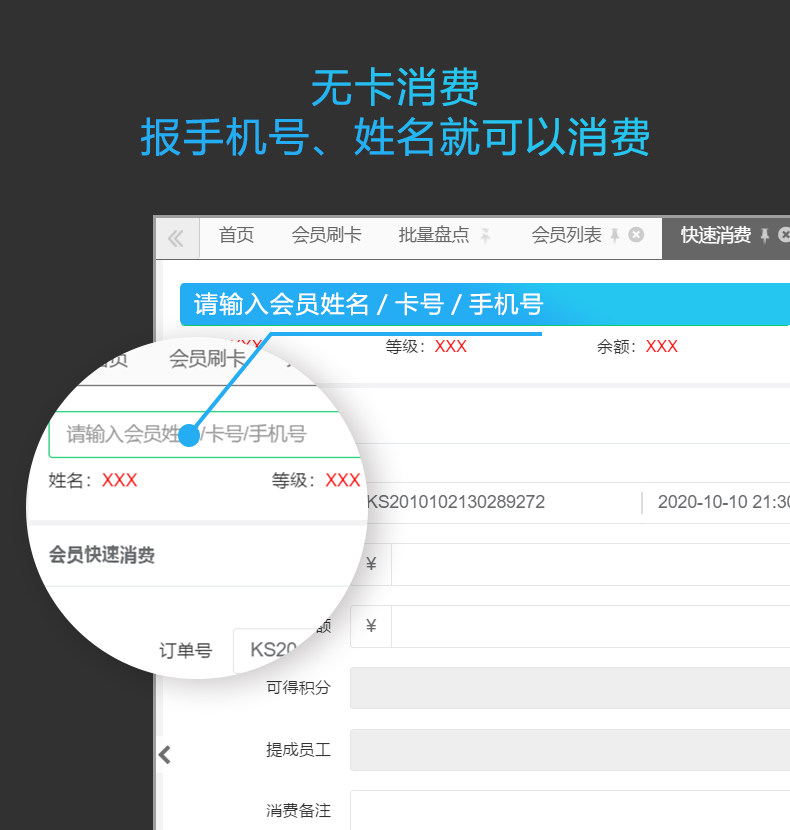Select the 快速消费 tab
The image size is (790, 830).
(x=715, y=235)
